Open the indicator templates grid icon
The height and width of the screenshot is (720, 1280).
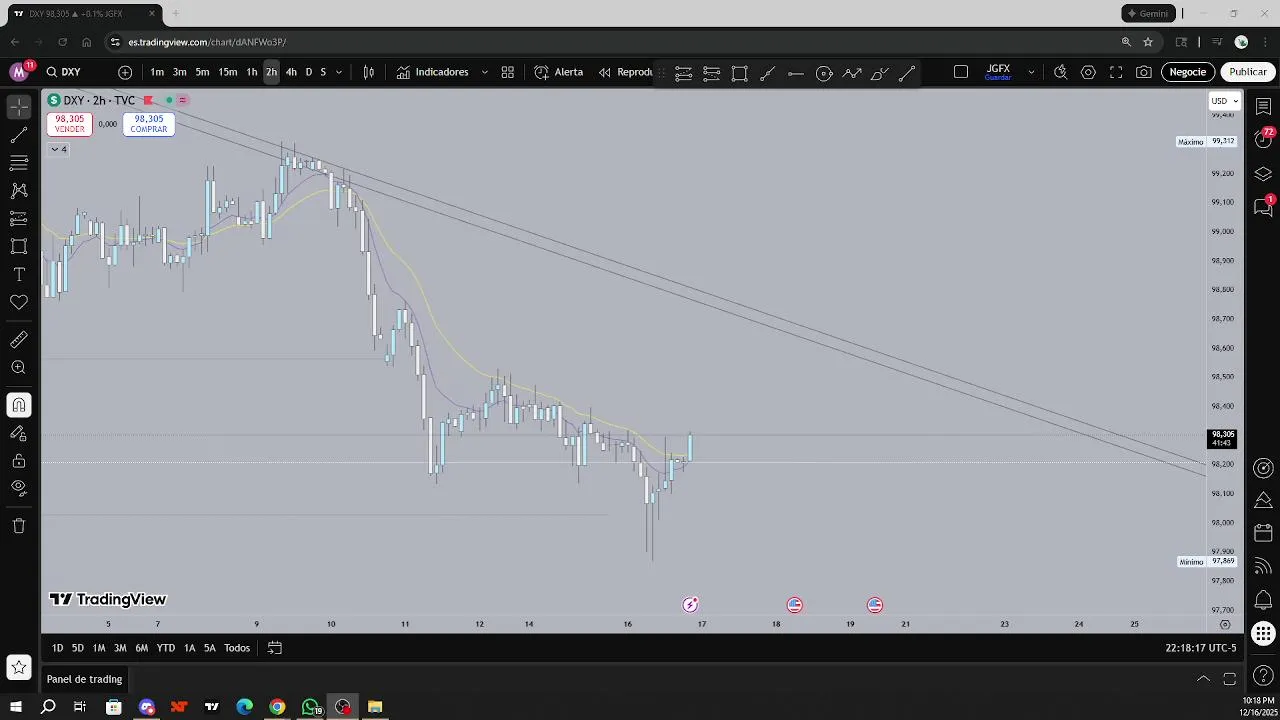[508, 72]
